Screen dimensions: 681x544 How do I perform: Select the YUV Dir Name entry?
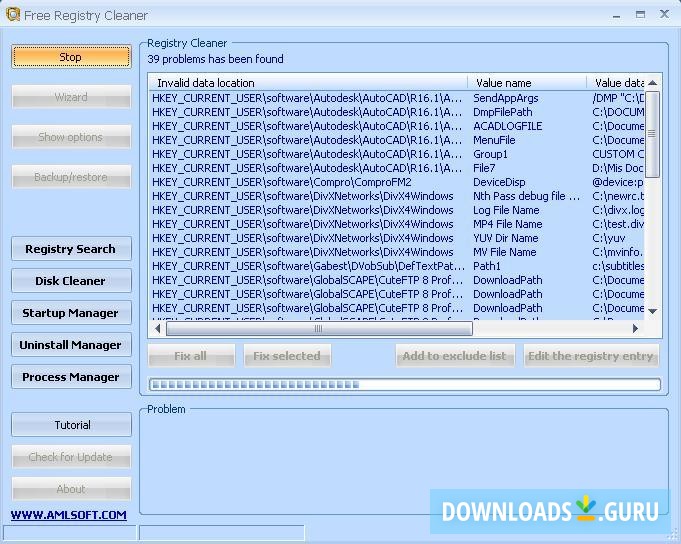397,238
